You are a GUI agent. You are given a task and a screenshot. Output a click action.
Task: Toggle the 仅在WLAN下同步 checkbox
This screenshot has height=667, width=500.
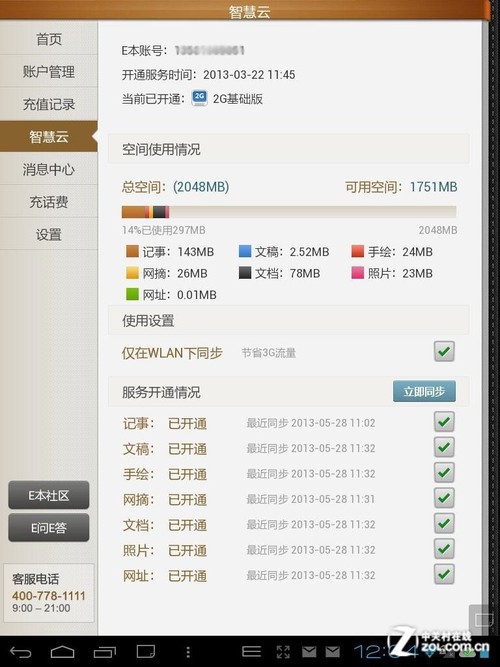click(x=444, y=351)
